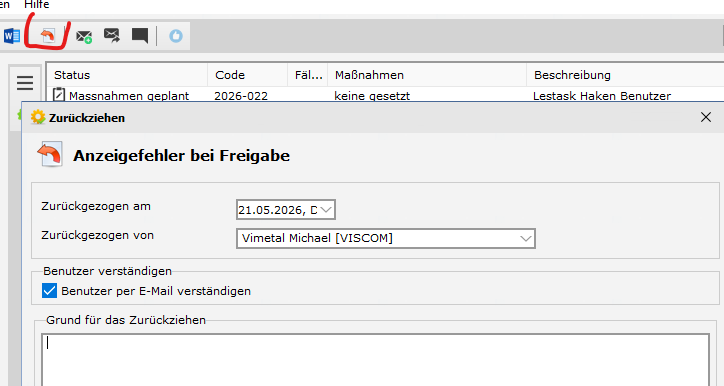Click the Word export icon in toolbar
The image size is (724, 386).
12,36
